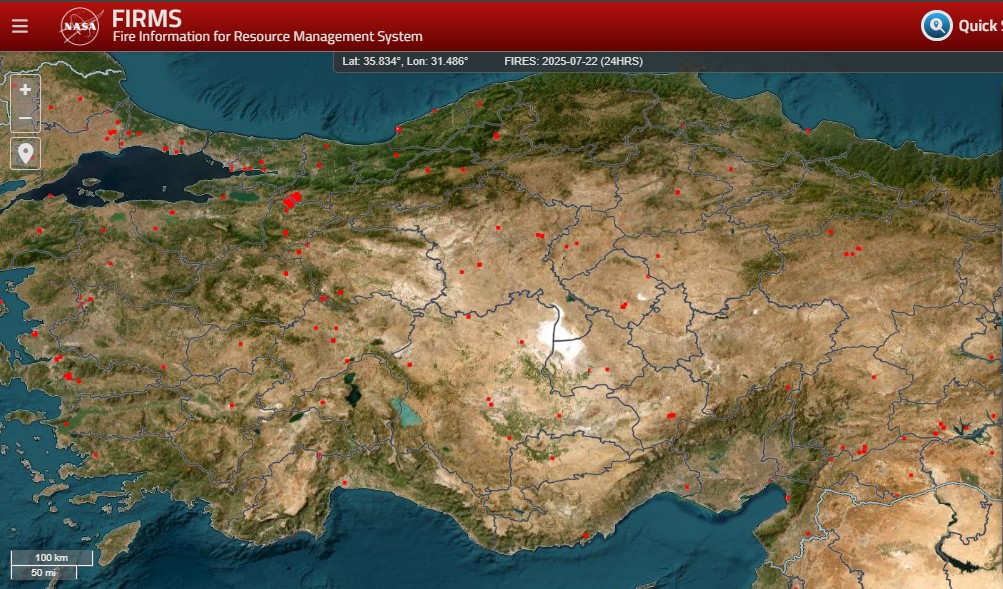Click the large island at bottom left

pos(119,541)
